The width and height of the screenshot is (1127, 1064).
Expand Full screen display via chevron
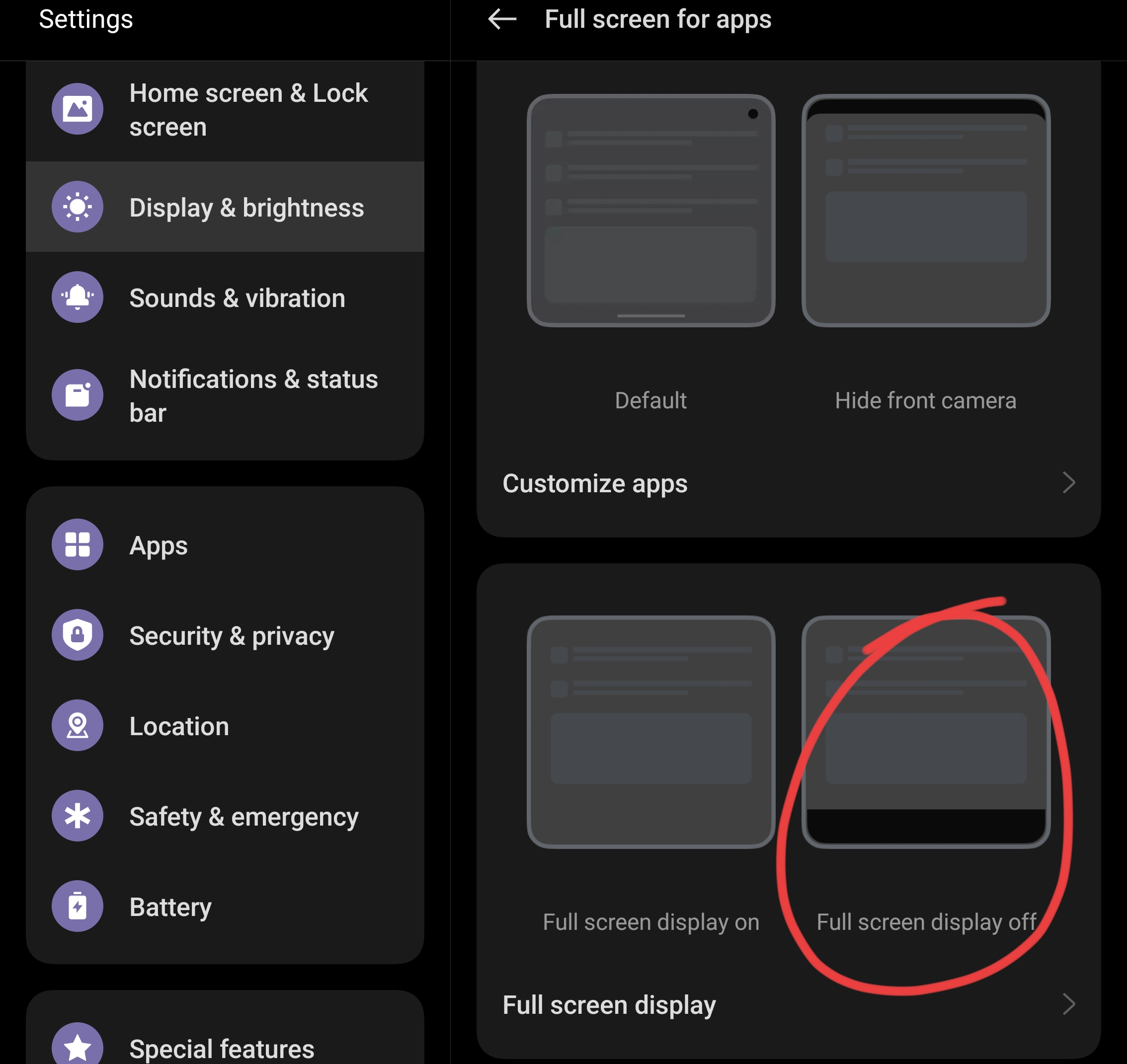click(x=1068, y=1004)
